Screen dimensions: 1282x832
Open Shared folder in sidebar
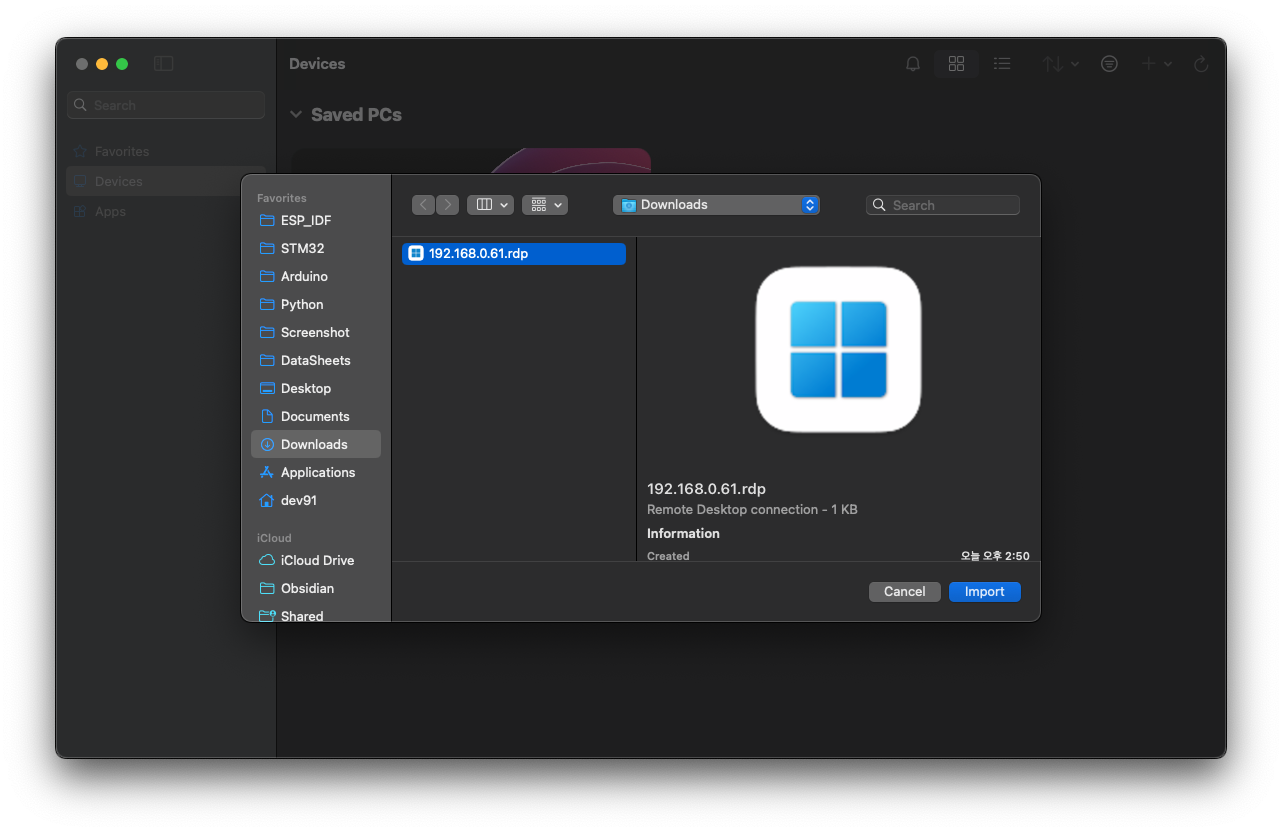[316, 614]
